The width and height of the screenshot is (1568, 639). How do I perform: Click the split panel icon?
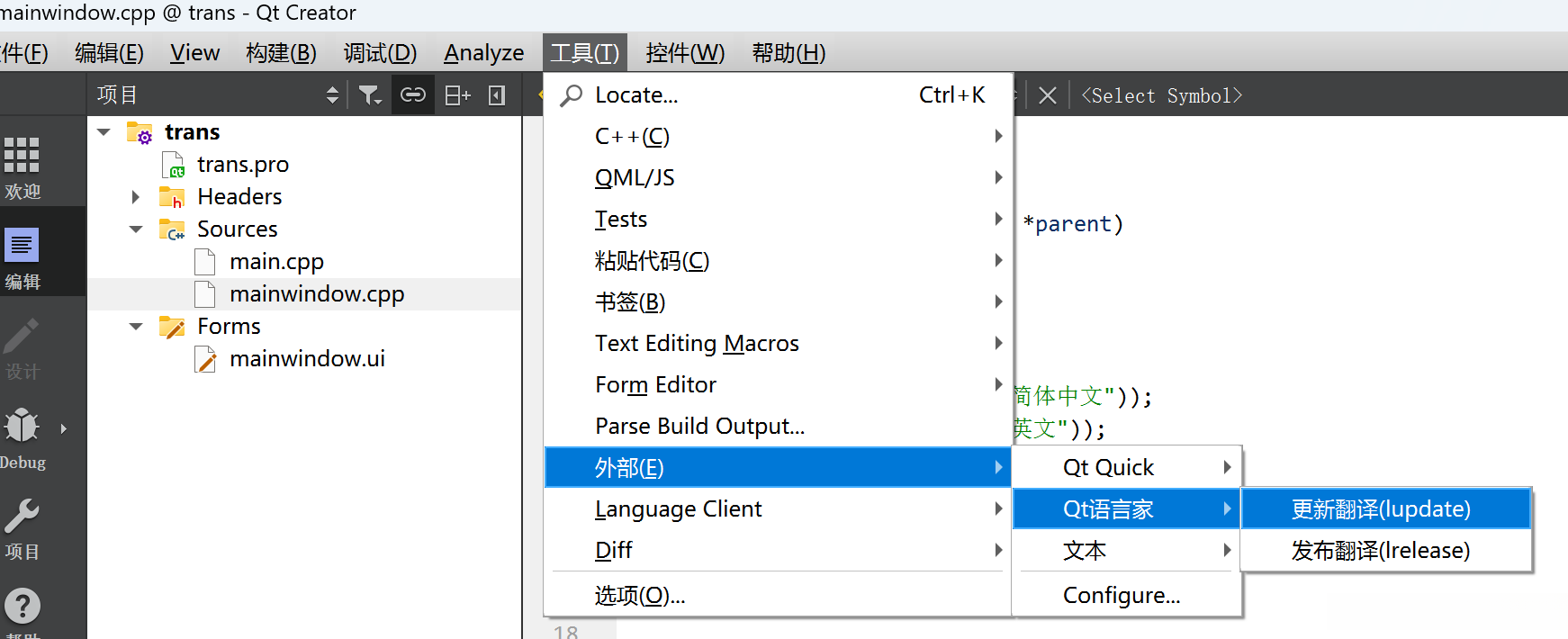tap(457, 95)
